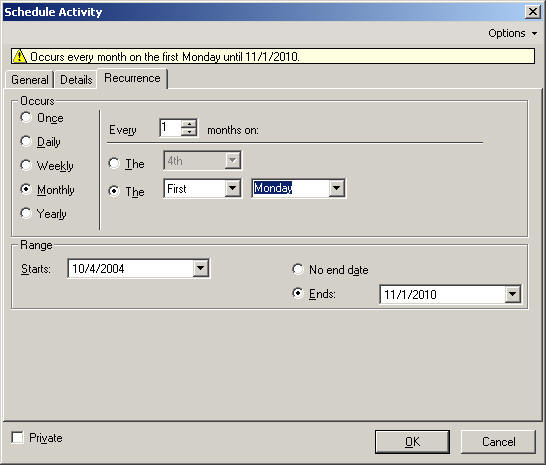Choose the Weekly recurrence option
Screen dimensions: 546x465
pos(26,165)
